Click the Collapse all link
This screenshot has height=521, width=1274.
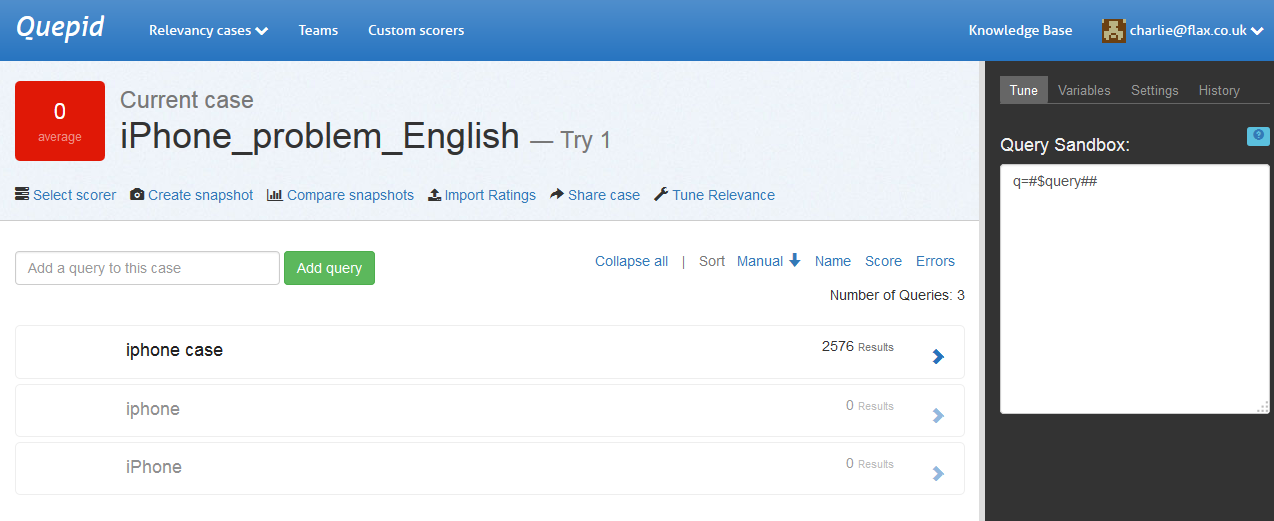pyautogui.click(x=631, y=261)
